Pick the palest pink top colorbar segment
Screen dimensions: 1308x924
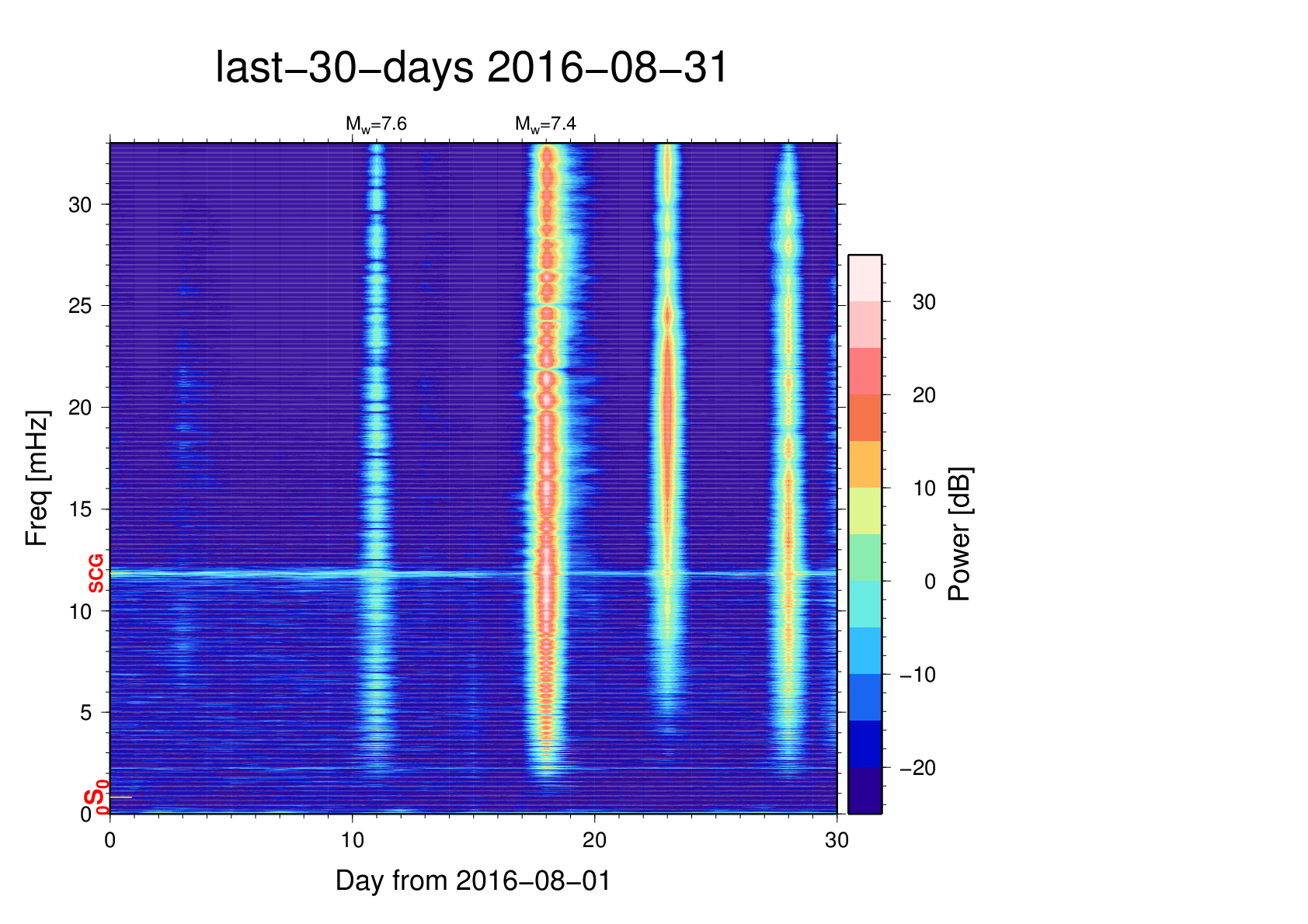[864, 278]
